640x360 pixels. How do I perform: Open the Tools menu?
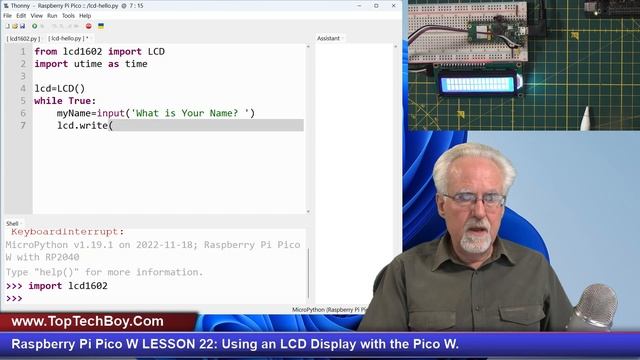coord(68,16)
